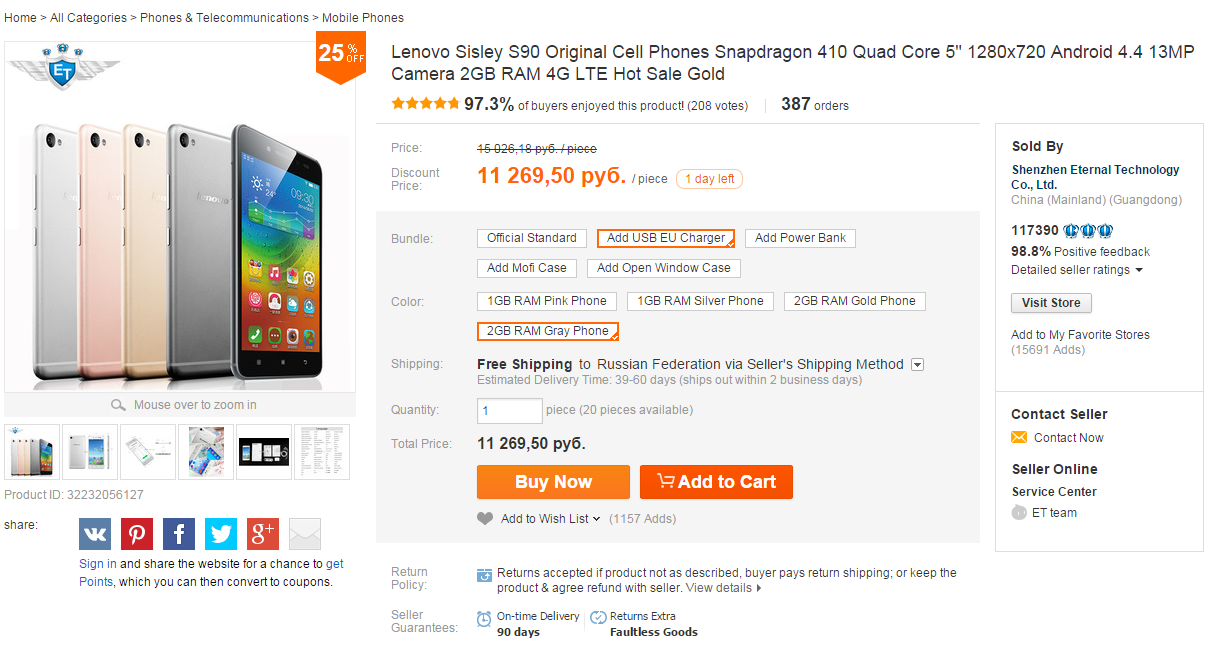Share on Google Plus icon

pyautogui.click(x=263, y=534)
